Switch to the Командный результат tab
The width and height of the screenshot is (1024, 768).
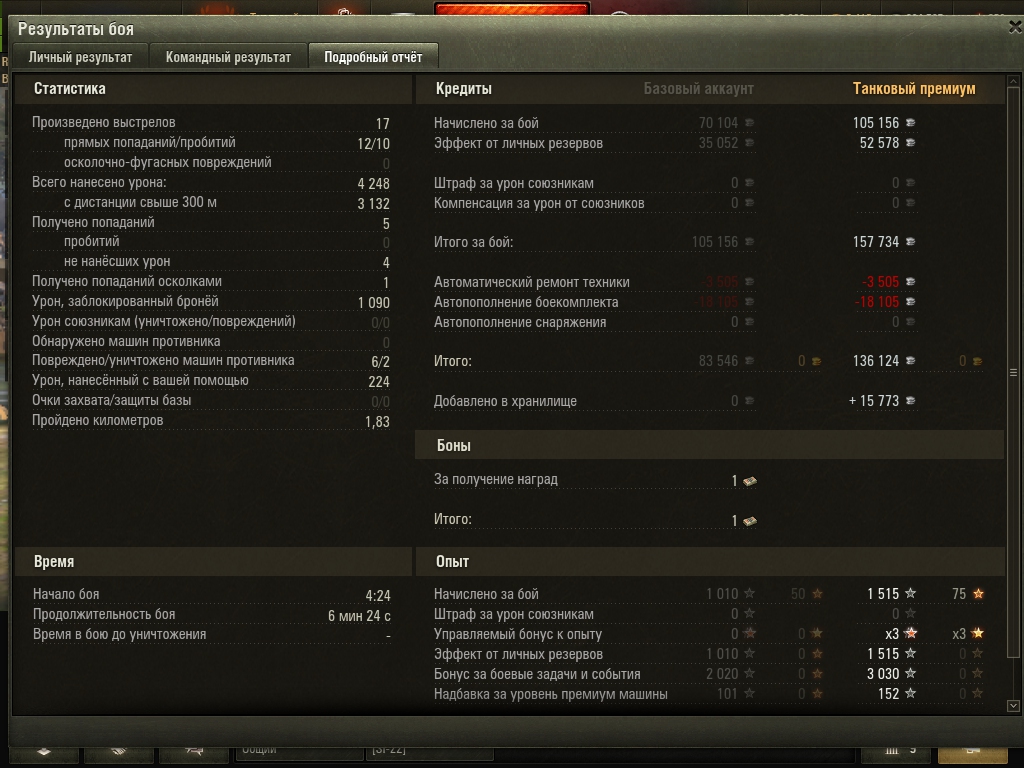(228, 57)
